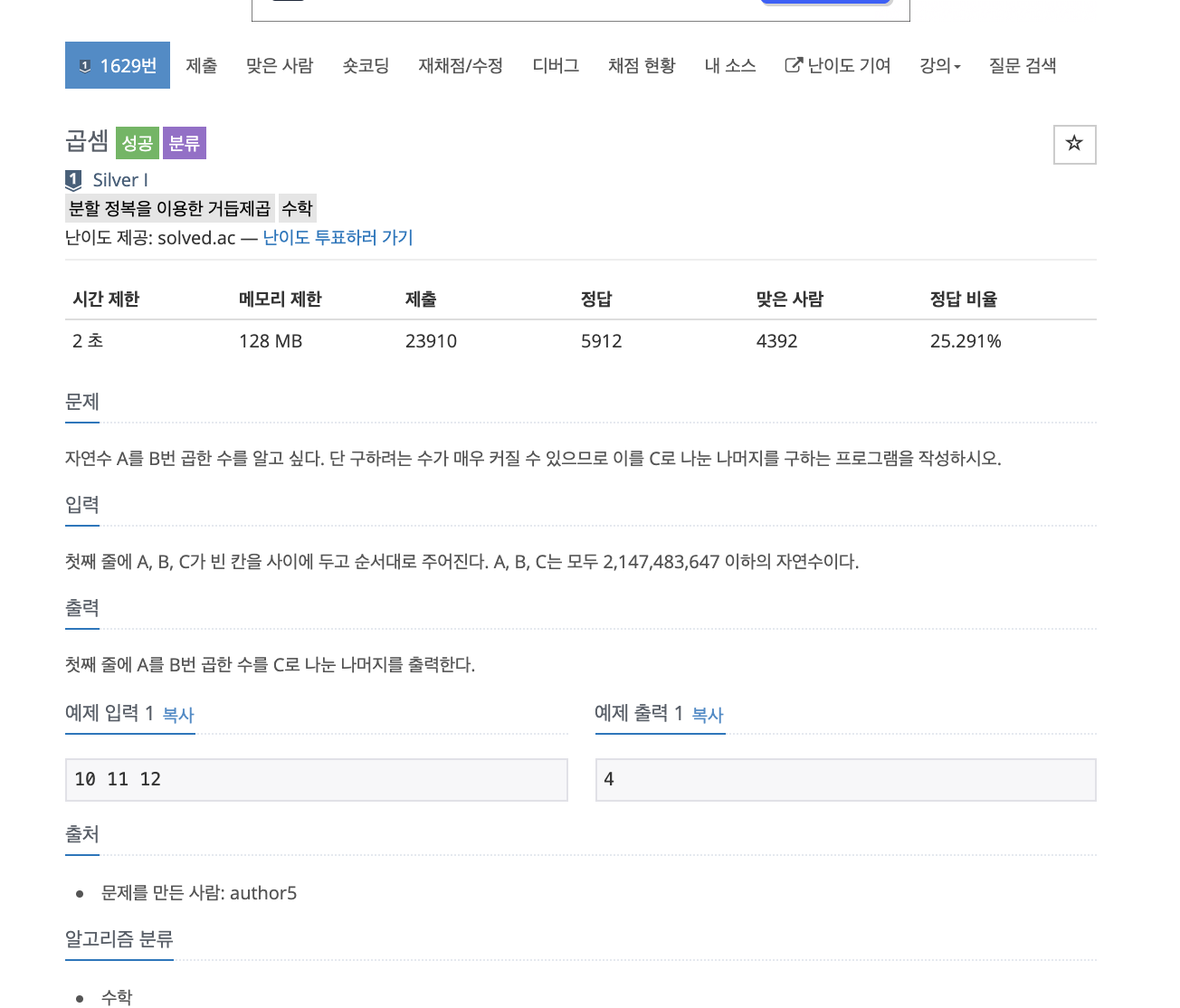Click the green 성공 label
Image resolution: width=1180 pixels, height=1008 pixels.
(138, 143)
